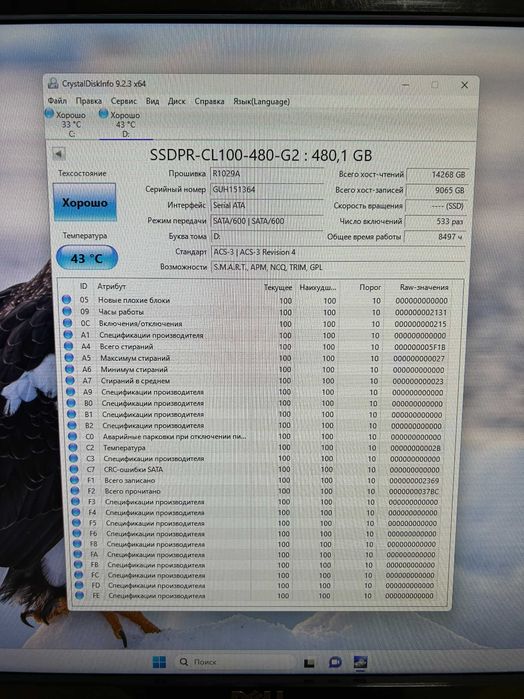524x699 pixels.
Task: Click the Стандарт field ACS-3 | ACS-3 Revision 4
Action: (338, 252)
